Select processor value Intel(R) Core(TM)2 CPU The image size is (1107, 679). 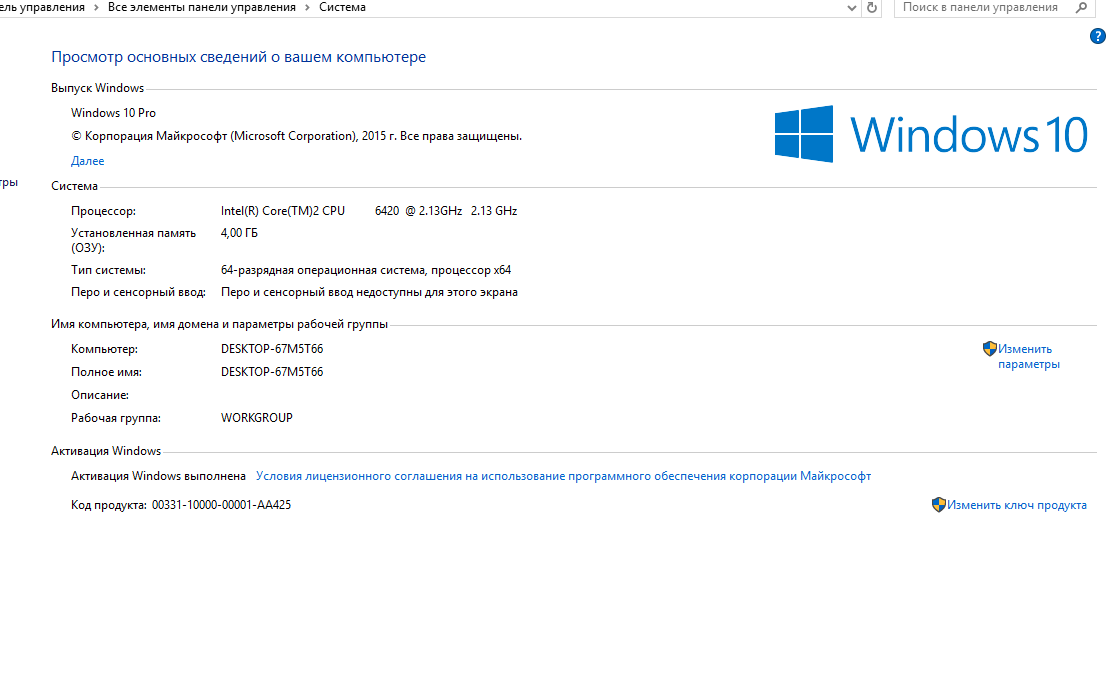click(369, 211)
